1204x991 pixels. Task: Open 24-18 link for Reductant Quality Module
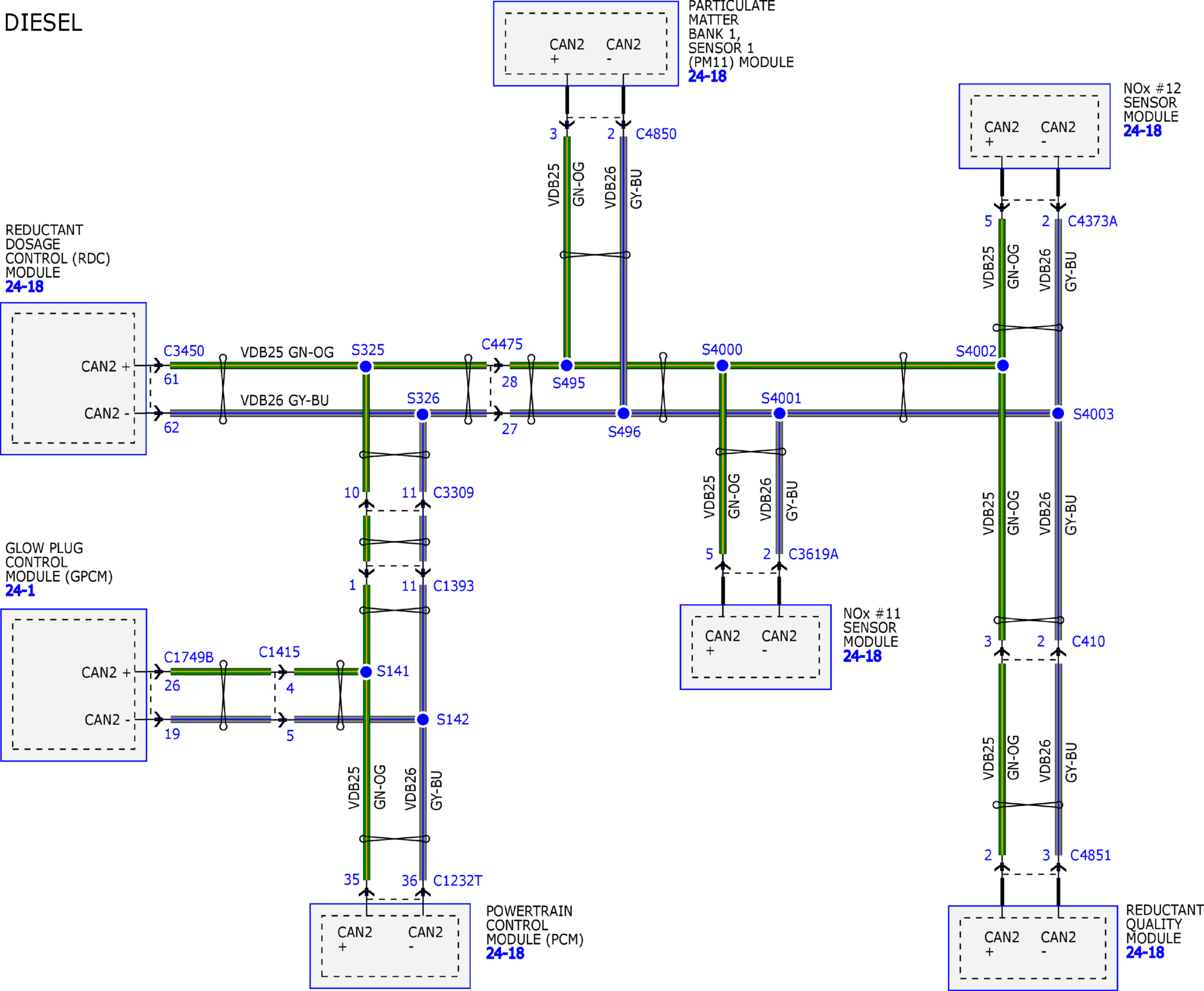1145,952
